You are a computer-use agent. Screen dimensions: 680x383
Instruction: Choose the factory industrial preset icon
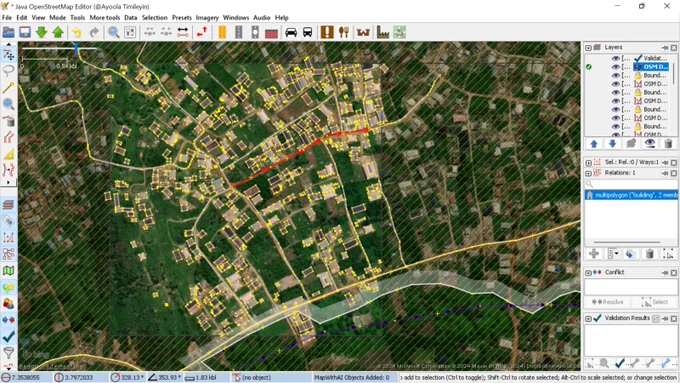(382, 32)
